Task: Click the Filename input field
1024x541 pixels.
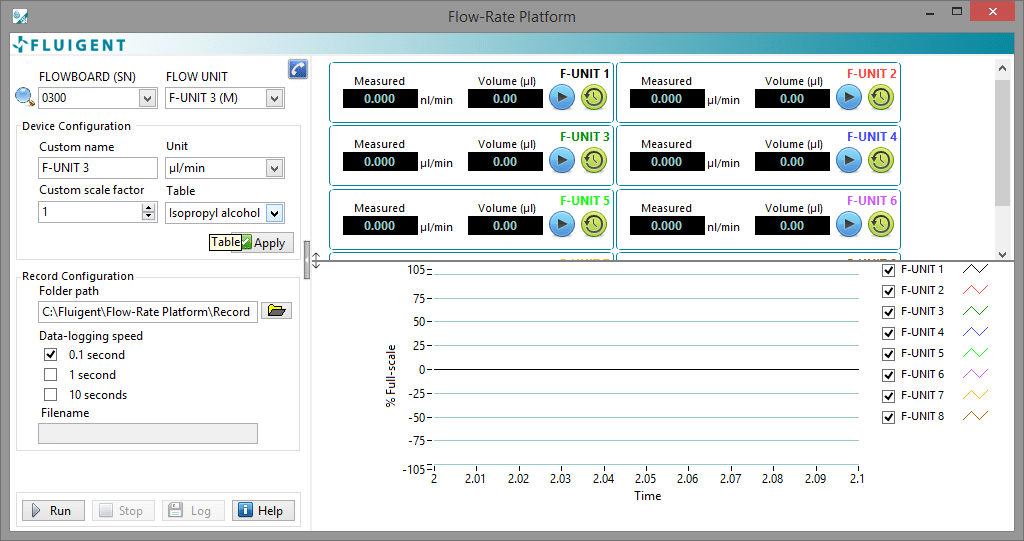Action: point(148,433)
